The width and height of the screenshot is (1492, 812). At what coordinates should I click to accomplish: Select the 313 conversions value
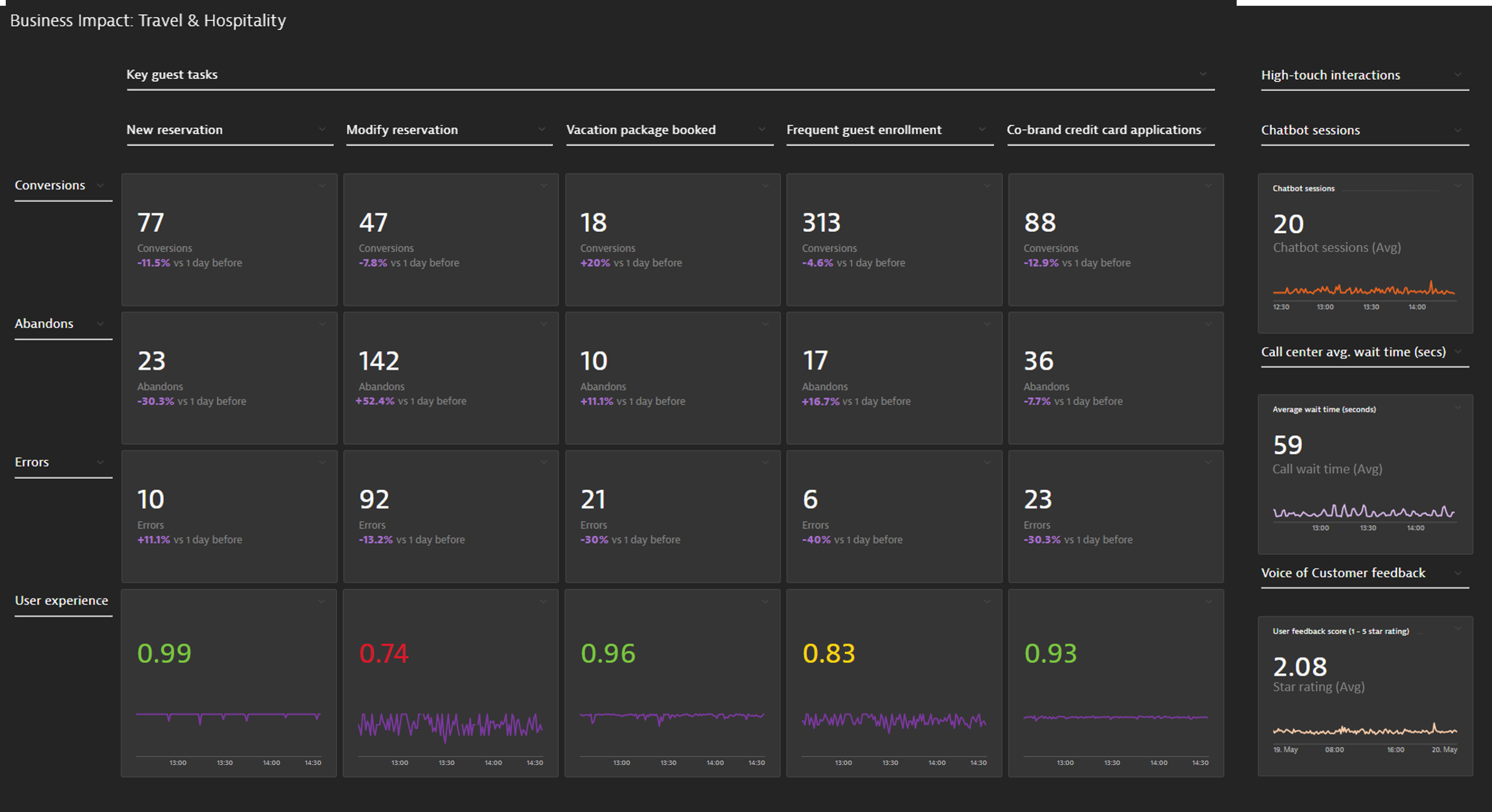coord(821,222)
